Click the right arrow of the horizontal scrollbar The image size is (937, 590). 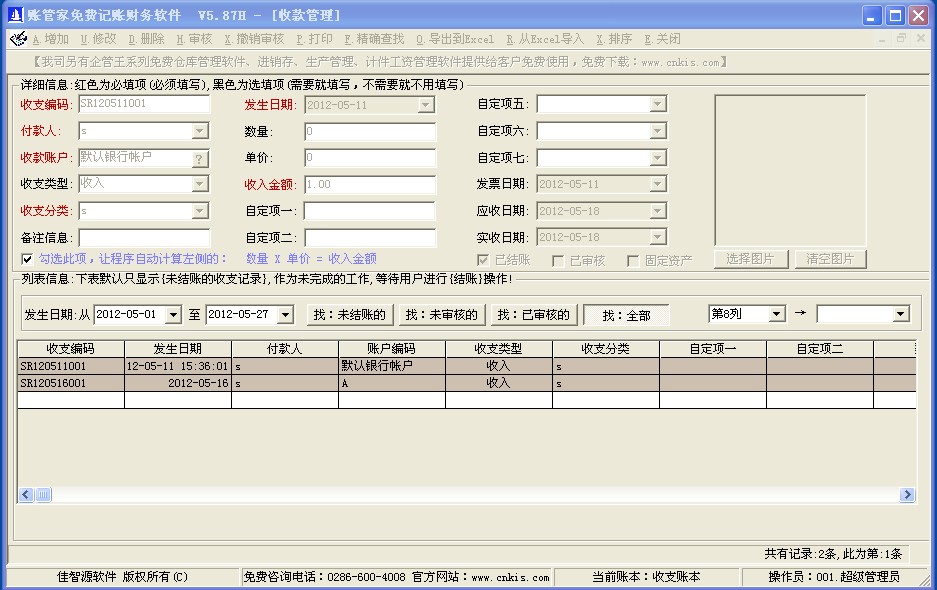pyautogui.click(x=907, y=495)
